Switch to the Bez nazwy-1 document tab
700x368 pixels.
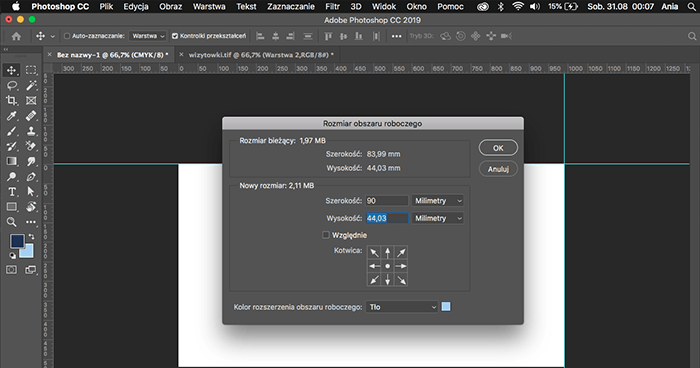point(112,55)
